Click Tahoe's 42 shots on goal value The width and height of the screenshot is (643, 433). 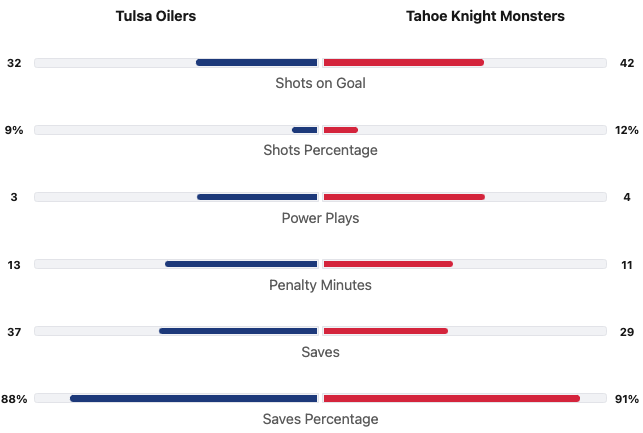tap(627, 63)
